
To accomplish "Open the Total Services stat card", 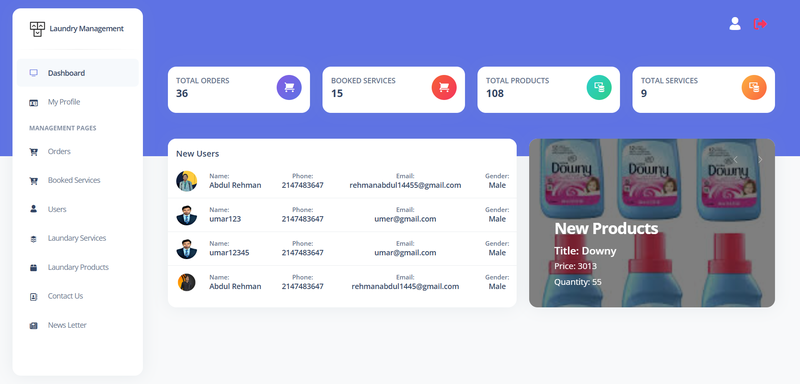I will (x=704, y=90).
